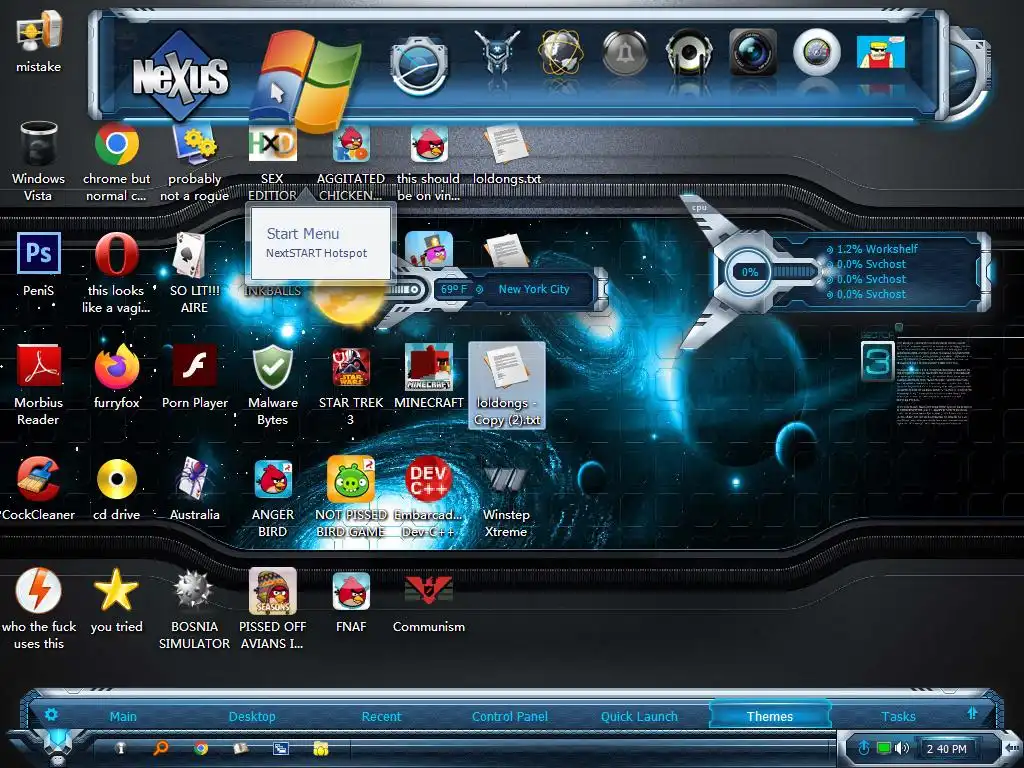Open the headphones speaker dock icon
Screen dimensions: 1024x768
(x=688, y=52)
